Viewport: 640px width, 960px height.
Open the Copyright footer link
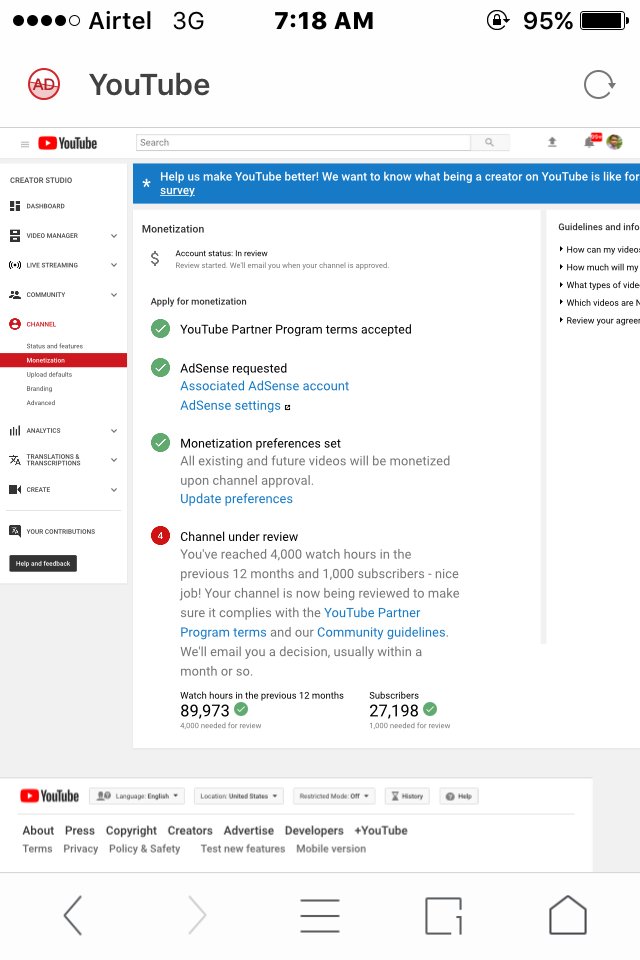click(132, 830)
